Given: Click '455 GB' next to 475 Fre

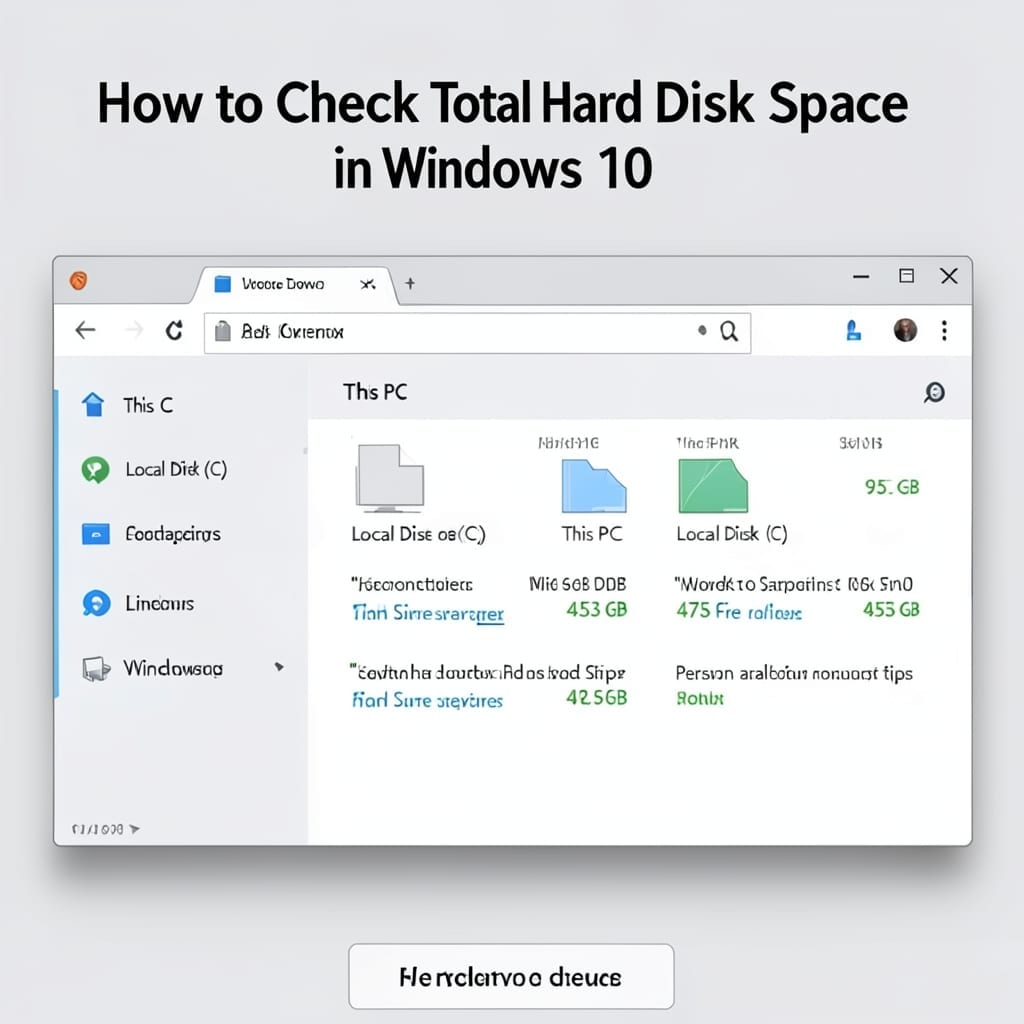Looking at the screenshot, I should point(891,610).
